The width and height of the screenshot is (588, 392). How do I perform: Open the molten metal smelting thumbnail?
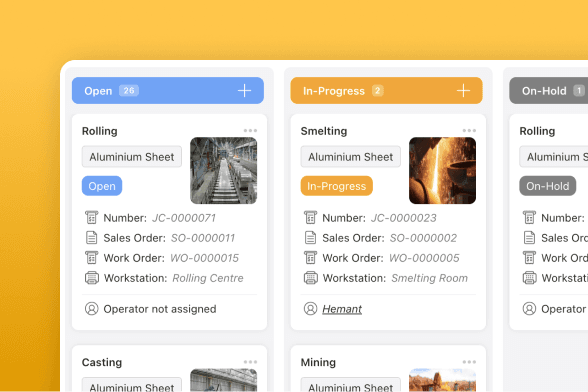(x=442, y=171)
